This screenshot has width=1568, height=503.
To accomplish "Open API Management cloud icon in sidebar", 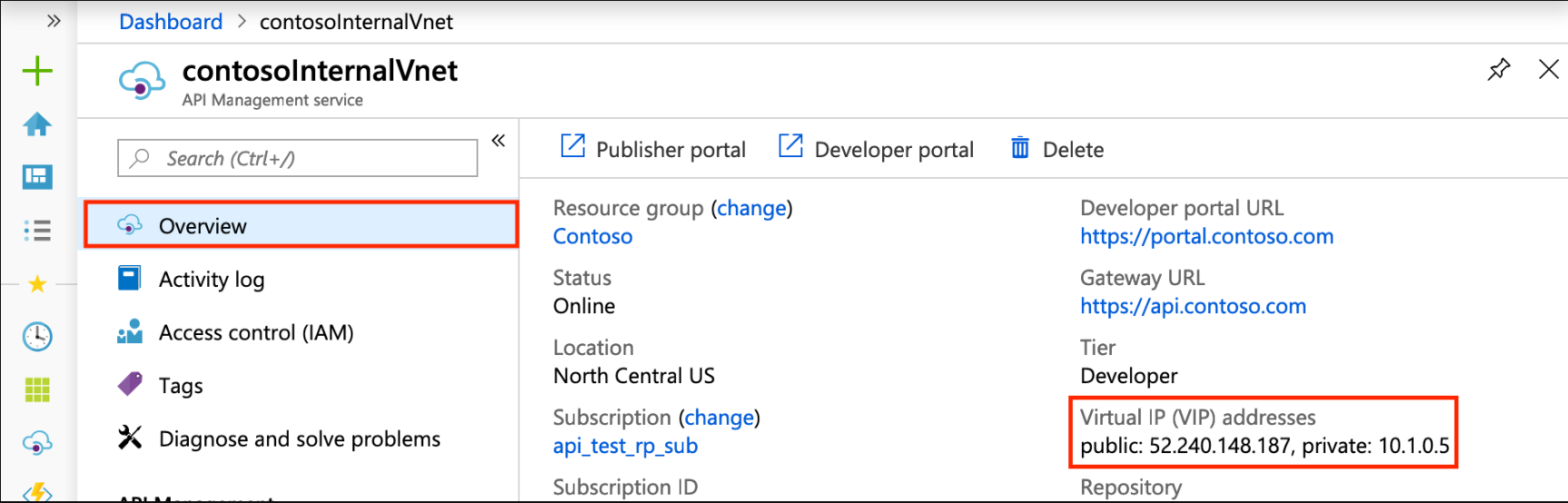I will pos(37,443).
